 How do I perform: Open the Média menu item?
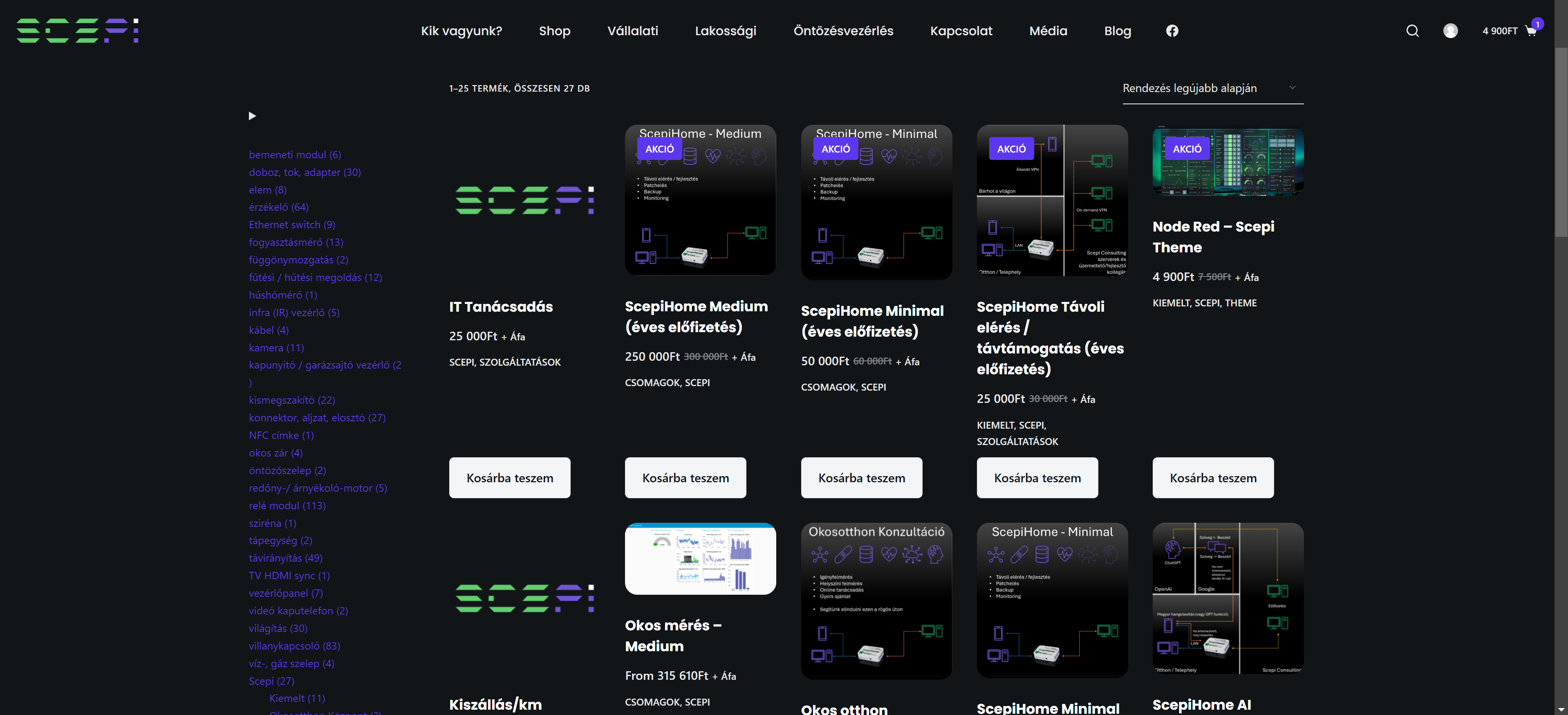point(1048,30)
